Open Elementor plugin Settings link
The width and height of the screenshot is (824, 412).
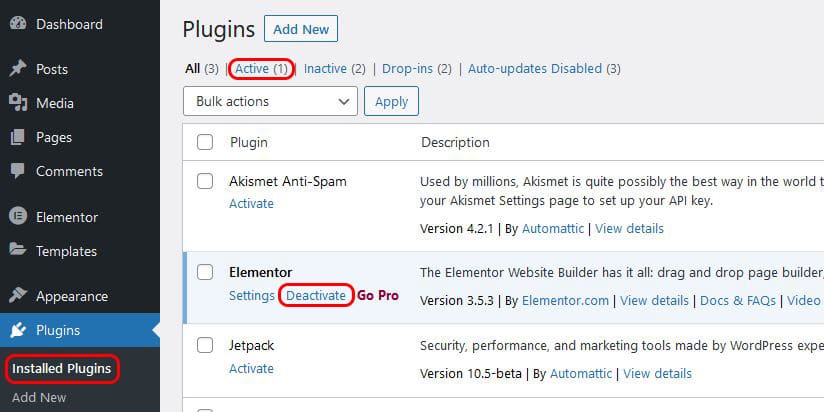(252, 296)
